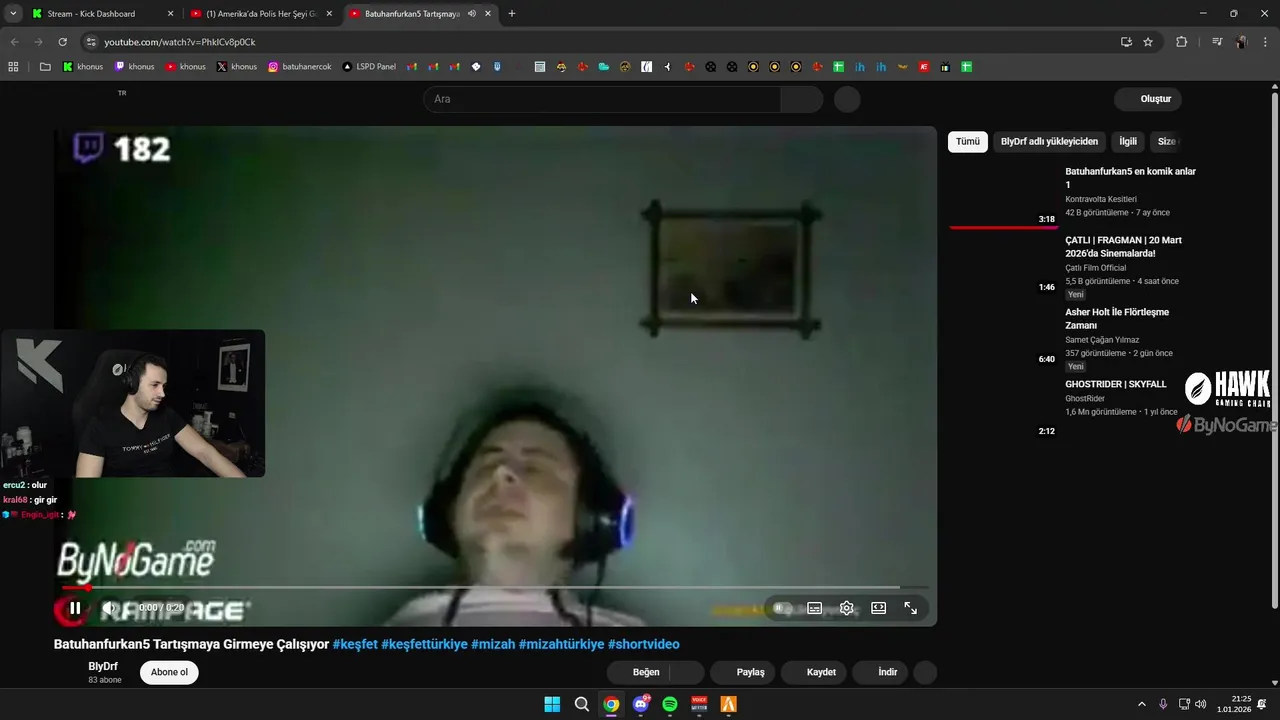Screen dimensions: 1280x720
Task: Open the Chrome three-dot menu
Action: (1265, 42)
